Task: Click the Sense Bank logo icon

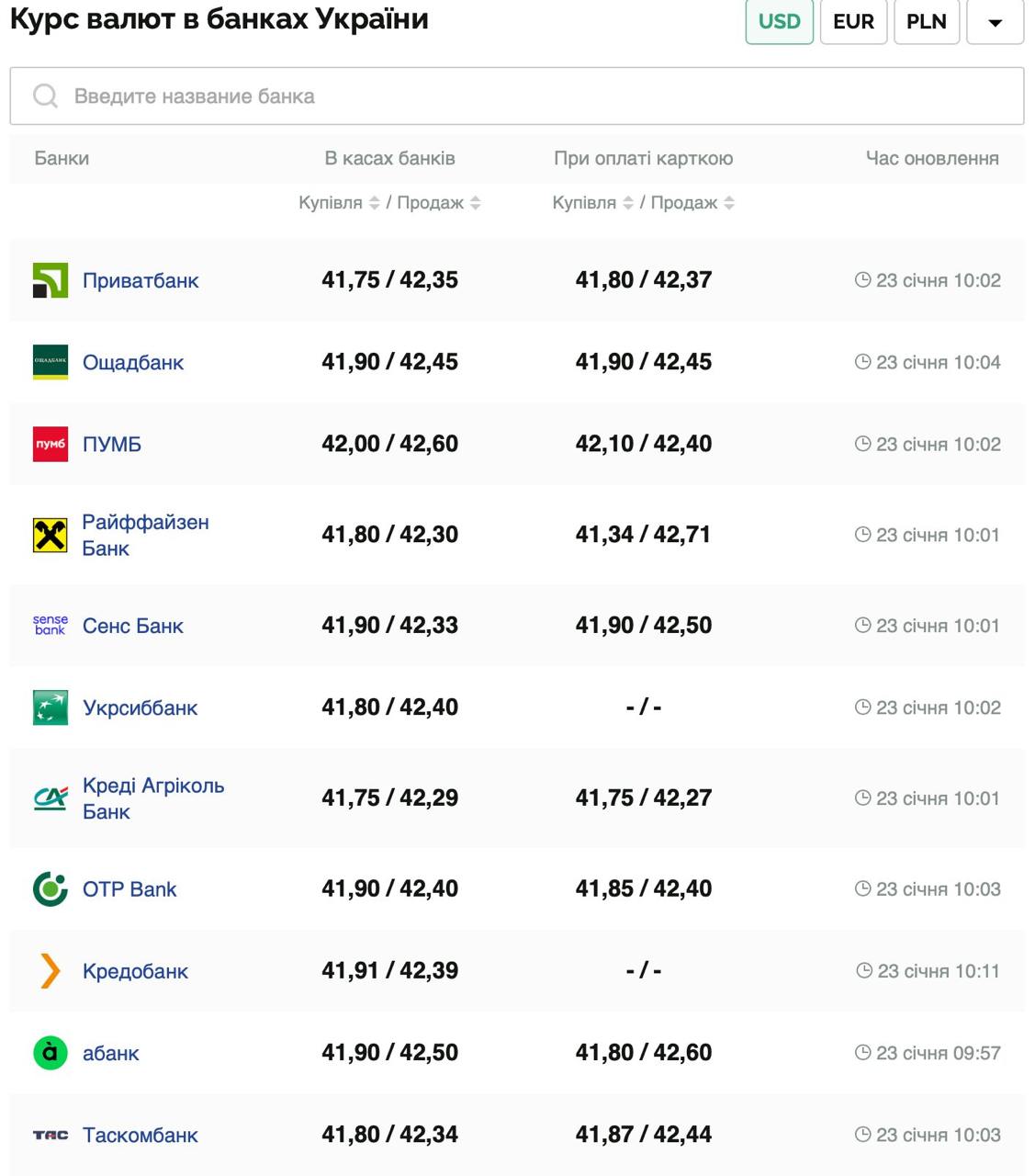Action: click(51, 626)
